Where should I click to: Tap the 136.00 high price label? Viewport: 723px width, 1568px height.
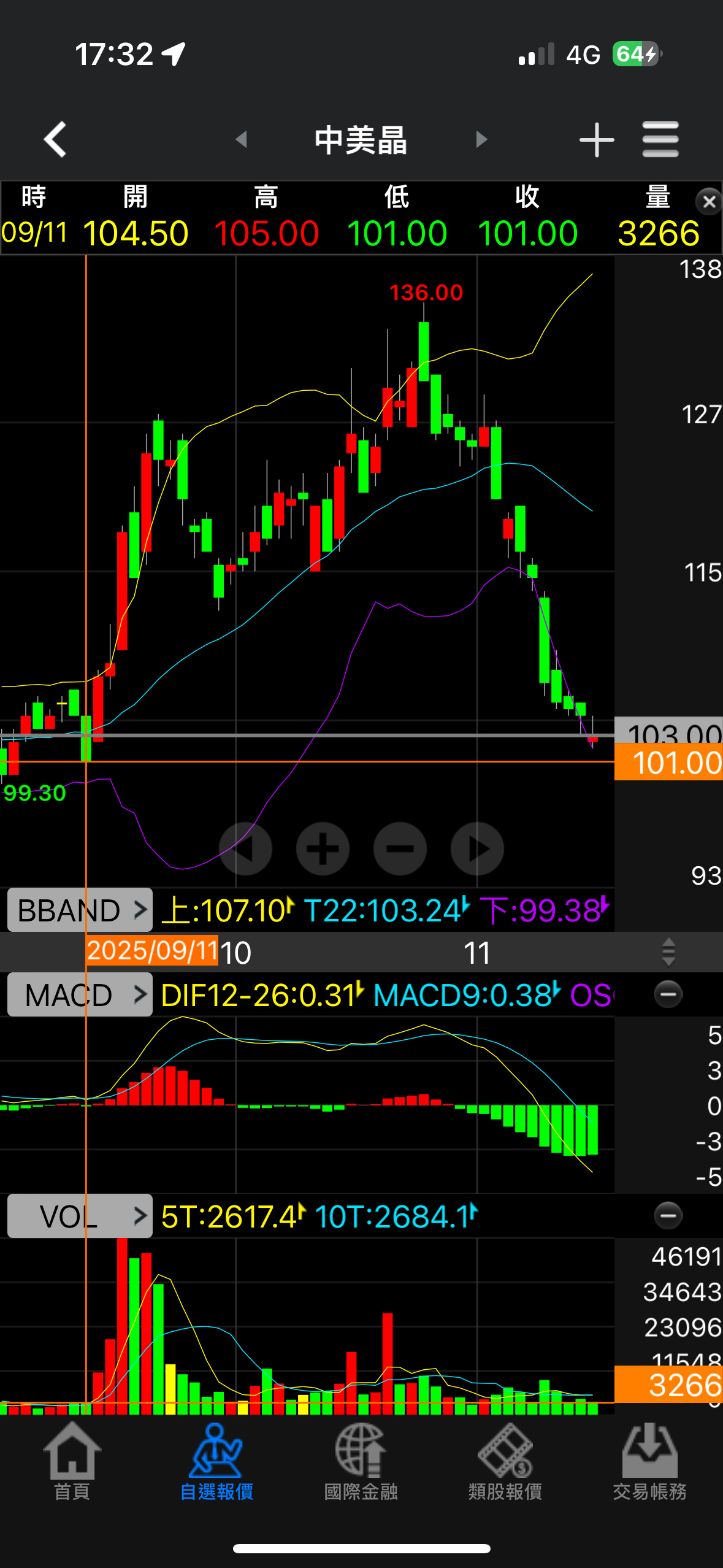426,293
